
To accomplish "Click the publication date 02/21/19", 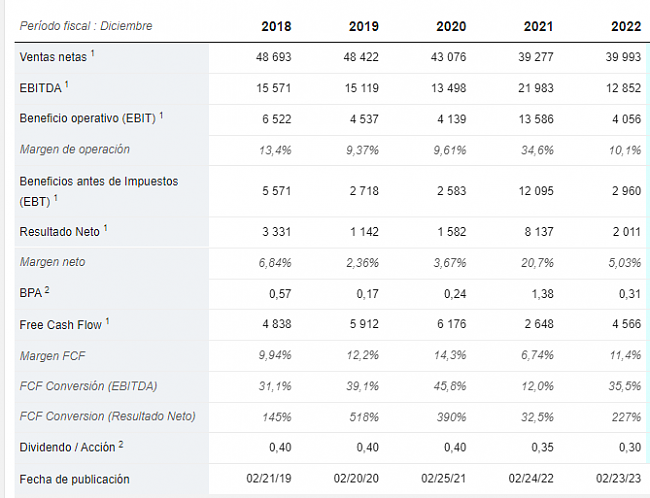I will pyautogui.click(x=269, y=479).
